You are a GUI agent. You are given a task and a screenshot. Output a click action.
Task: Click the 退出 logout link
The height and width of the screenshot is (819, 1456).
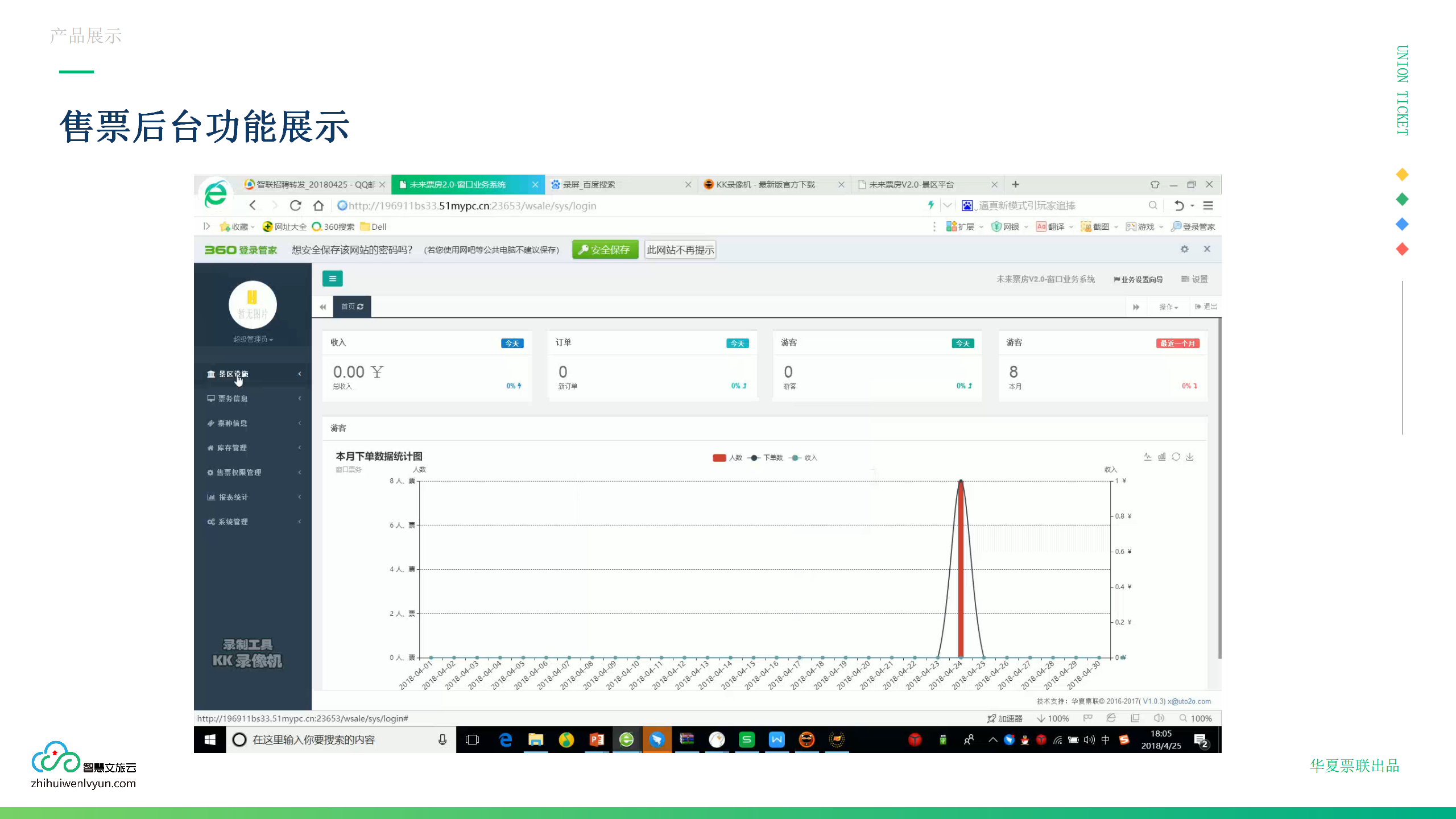[x=1206, y=307]
